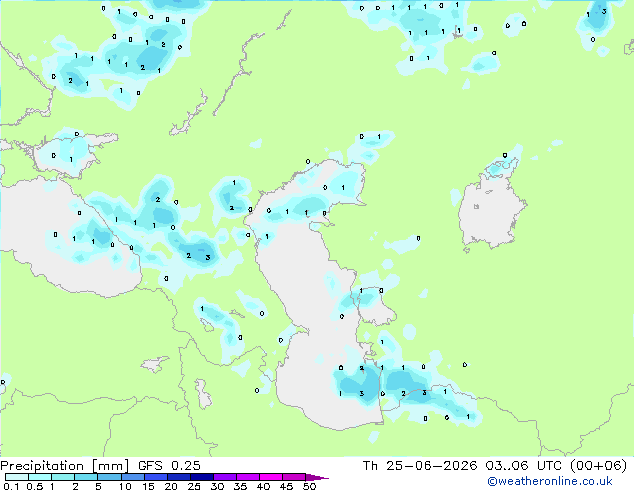This screenshot has height=490, width=634.
Task: Click the legend value '50'
Action: [x=310, y=486]
